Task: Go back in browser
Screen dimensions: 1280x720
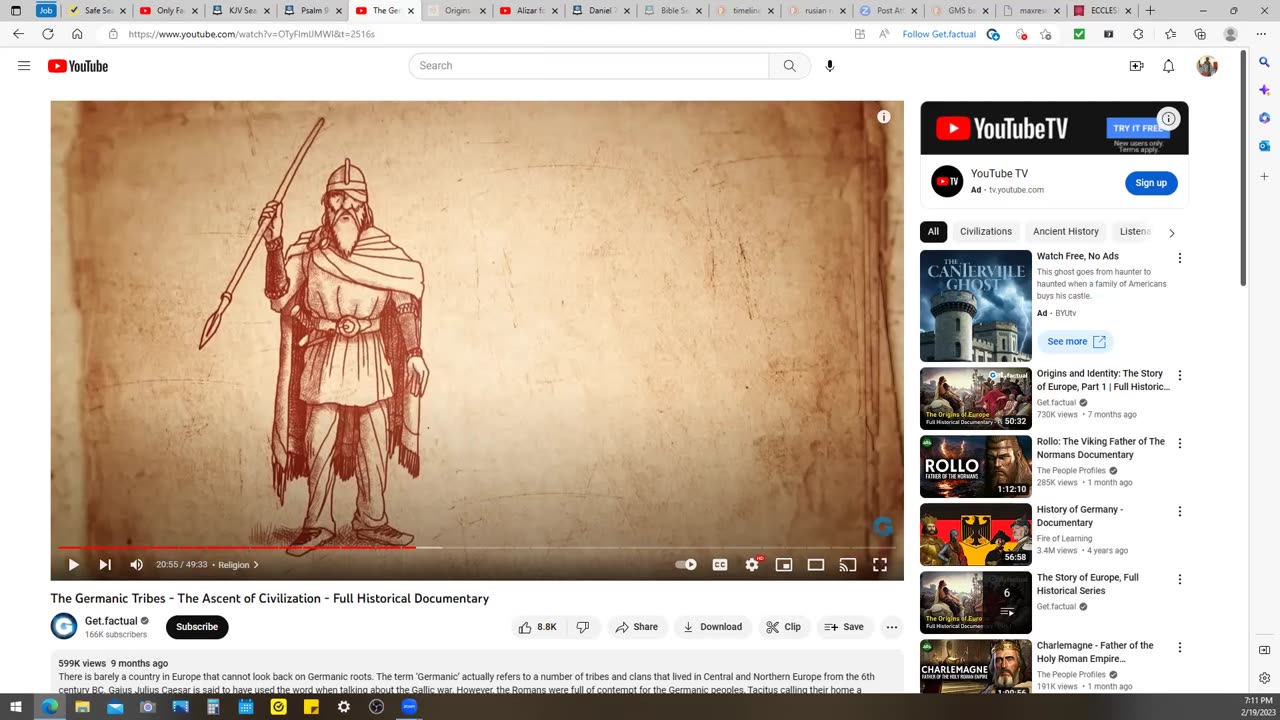Action: (18, 34)
